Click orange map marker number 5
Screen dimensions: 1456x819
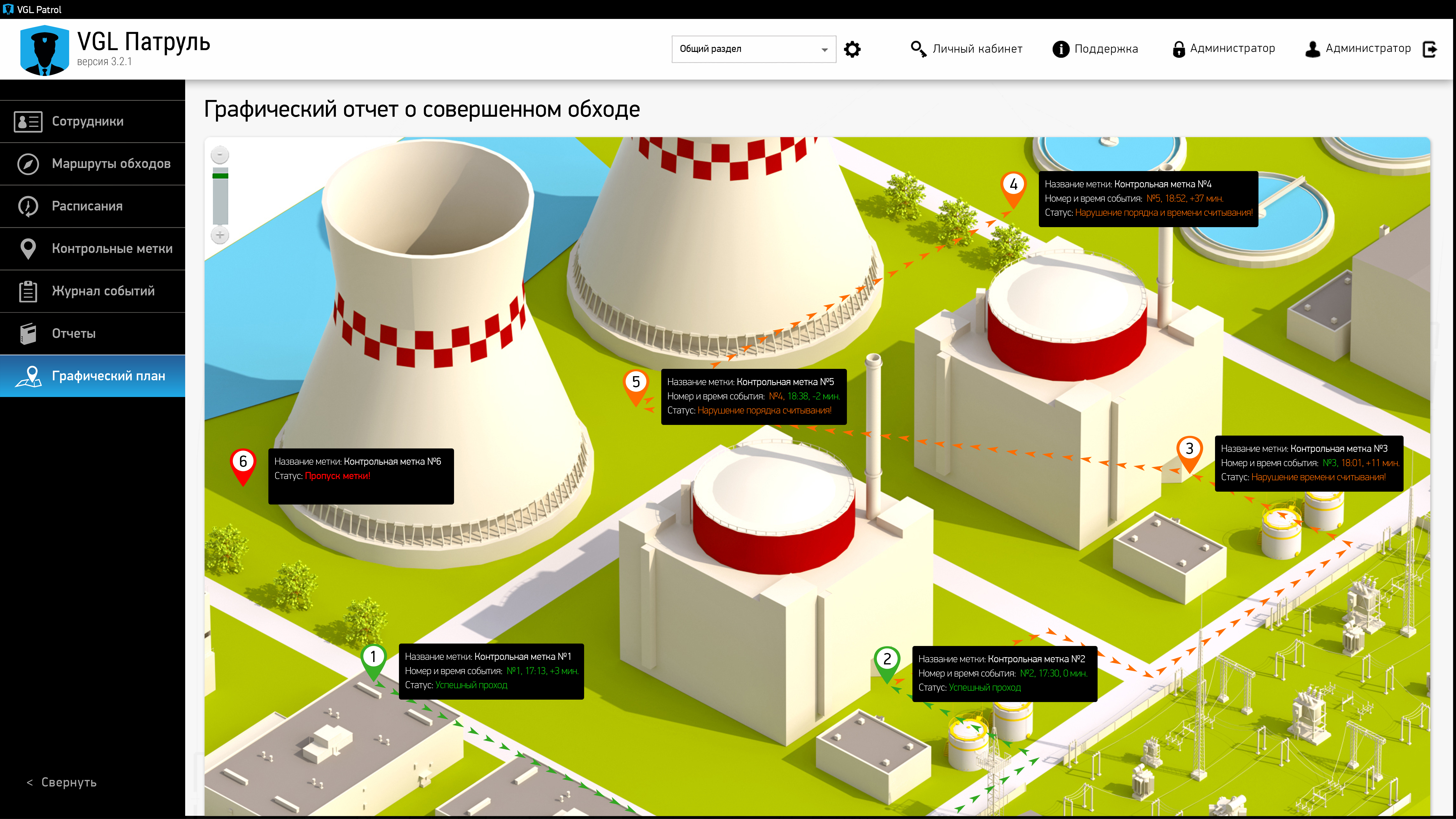(636, 383)
